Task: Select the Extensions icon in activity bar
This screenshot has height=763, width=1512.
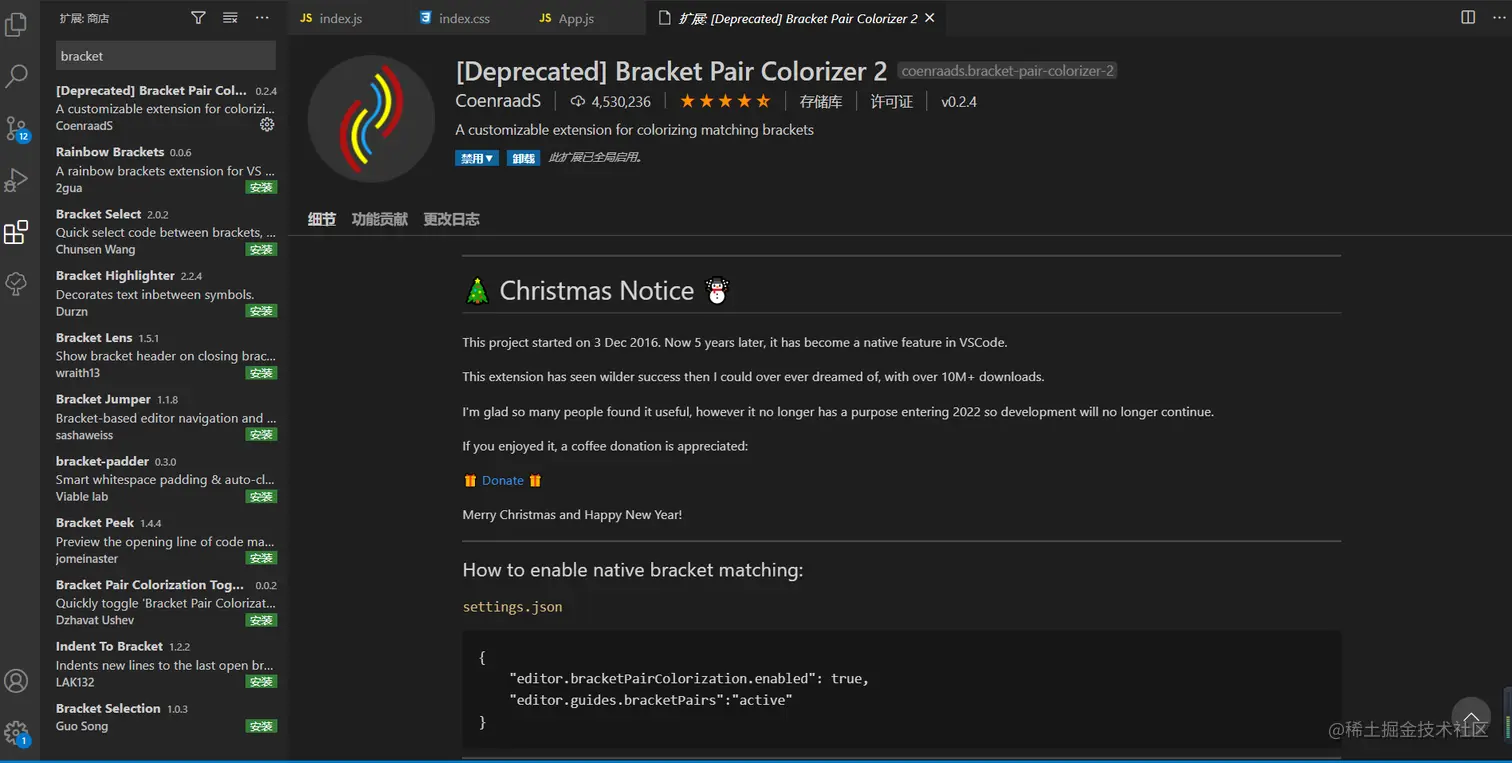Action: pyautogui.click(x=16, y=232)
